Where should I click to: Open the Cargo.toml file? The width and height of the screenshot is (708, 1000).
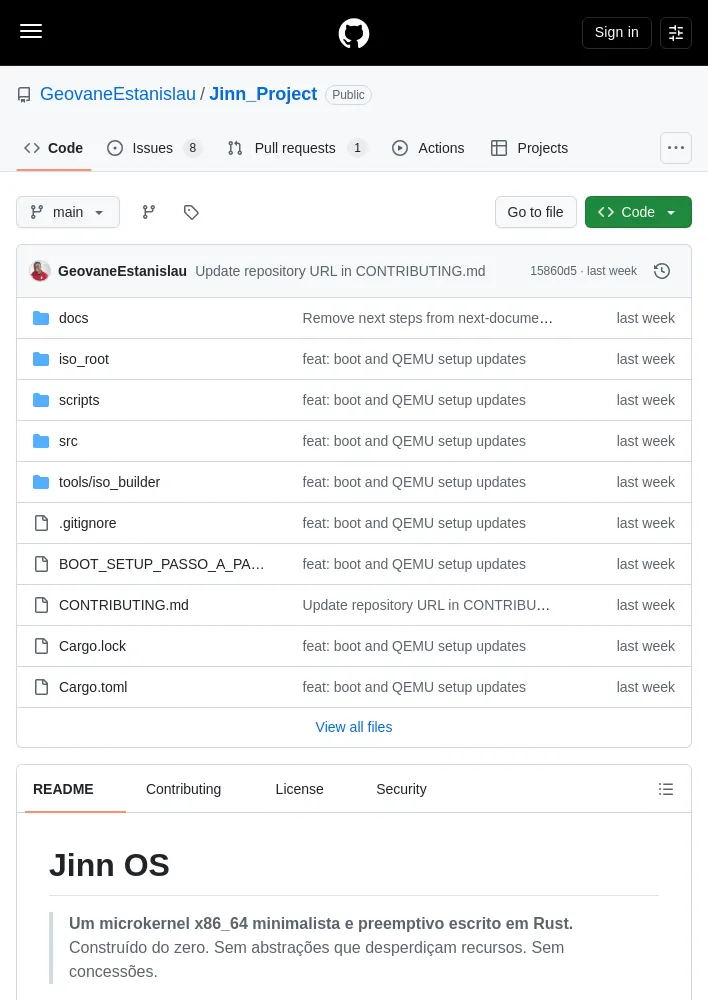pos(93,687)
